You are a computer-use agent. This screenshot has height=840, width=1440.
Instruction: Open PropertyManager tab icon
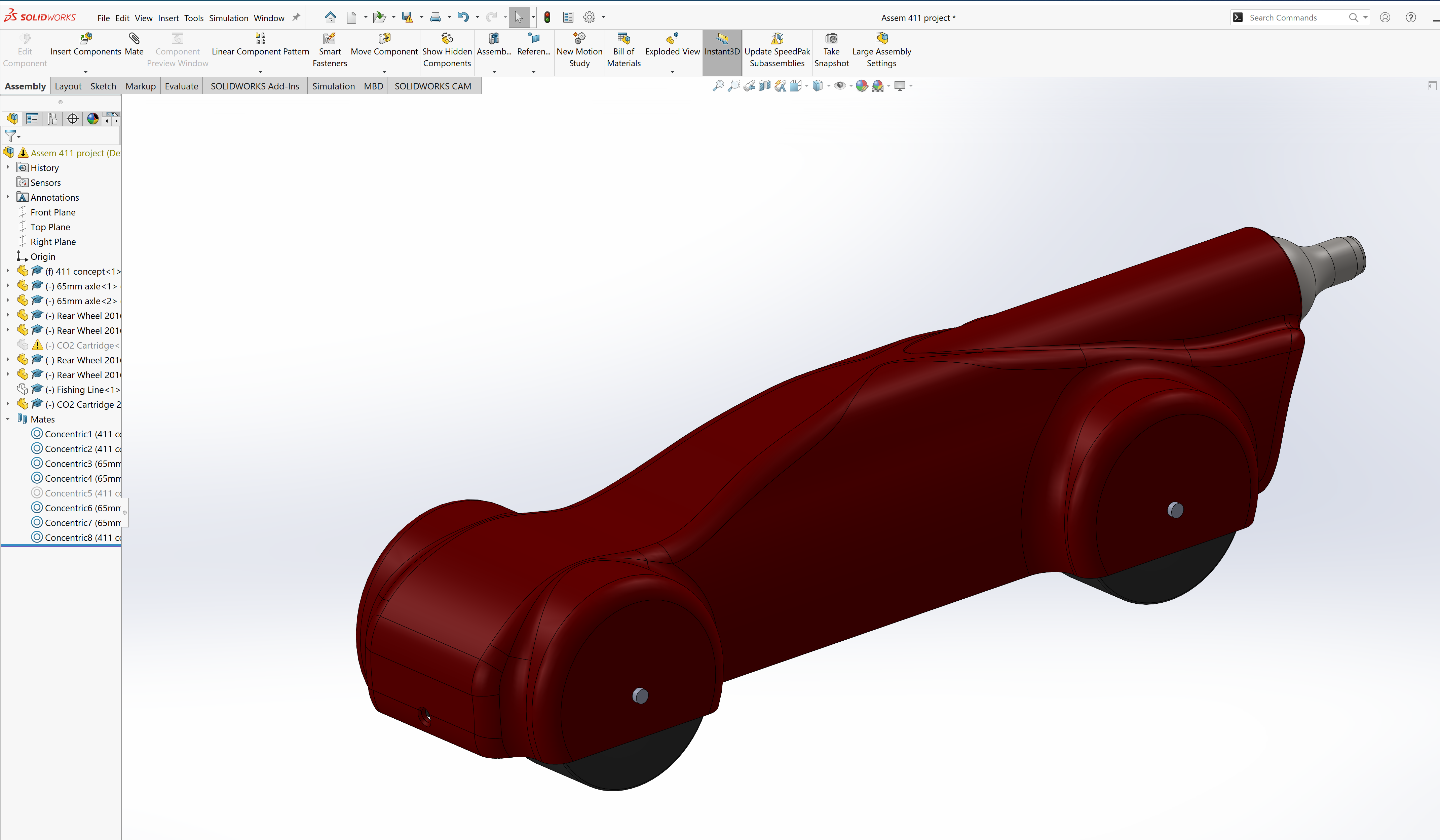[x=32, y=119]
